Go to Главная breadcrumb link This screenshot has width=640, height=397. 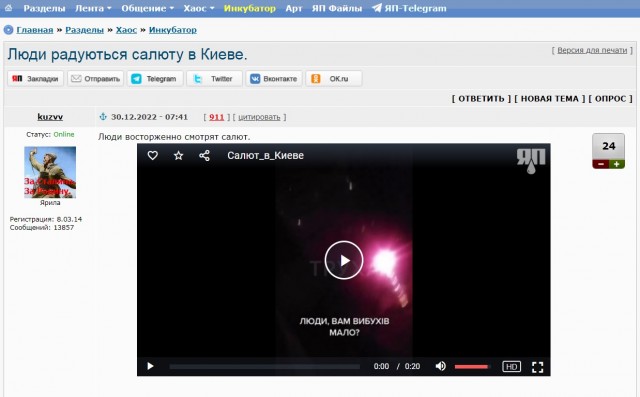tap(35, 30)
